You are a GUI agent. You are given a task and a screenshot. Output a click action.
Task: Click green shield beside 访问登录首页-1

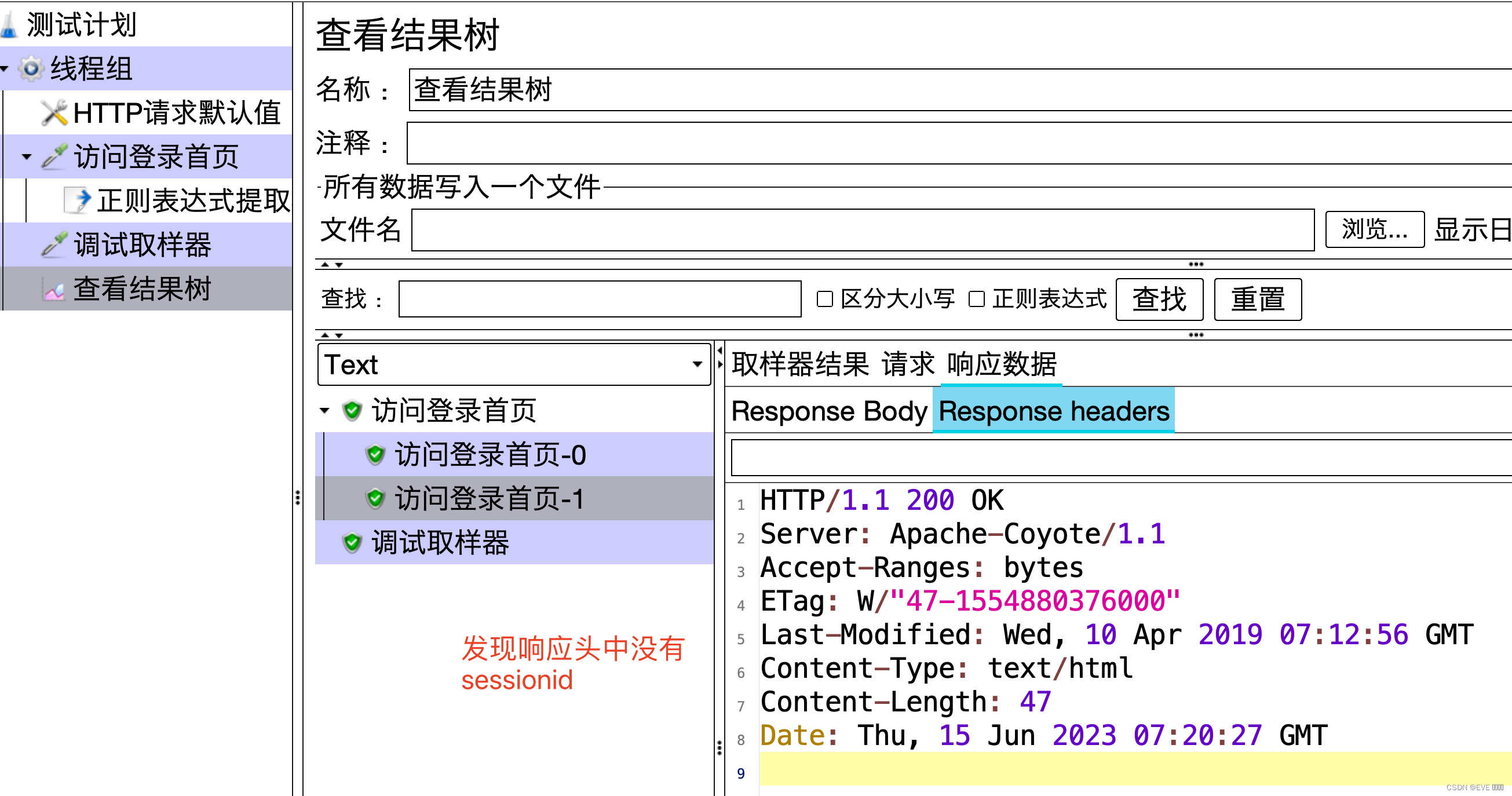pos(375,498)
